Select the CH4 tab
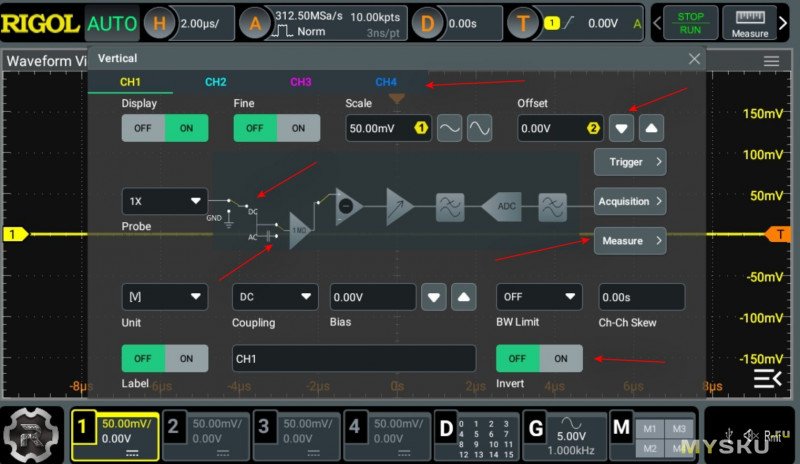 [x=386, y=82]
